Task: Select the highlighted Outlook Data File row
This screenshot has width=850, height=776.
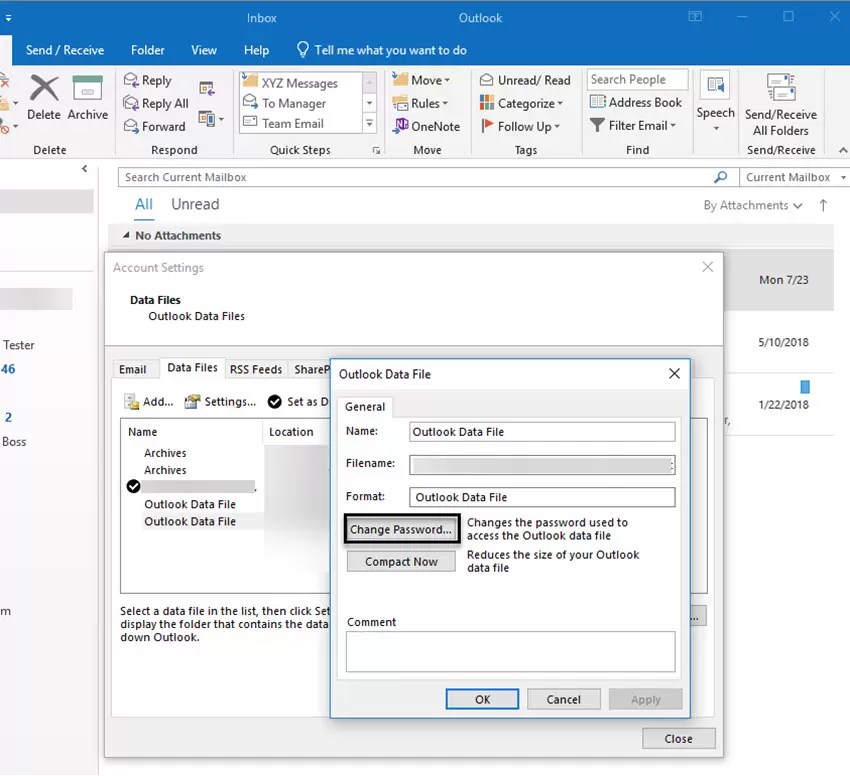Action: point(190,522)
